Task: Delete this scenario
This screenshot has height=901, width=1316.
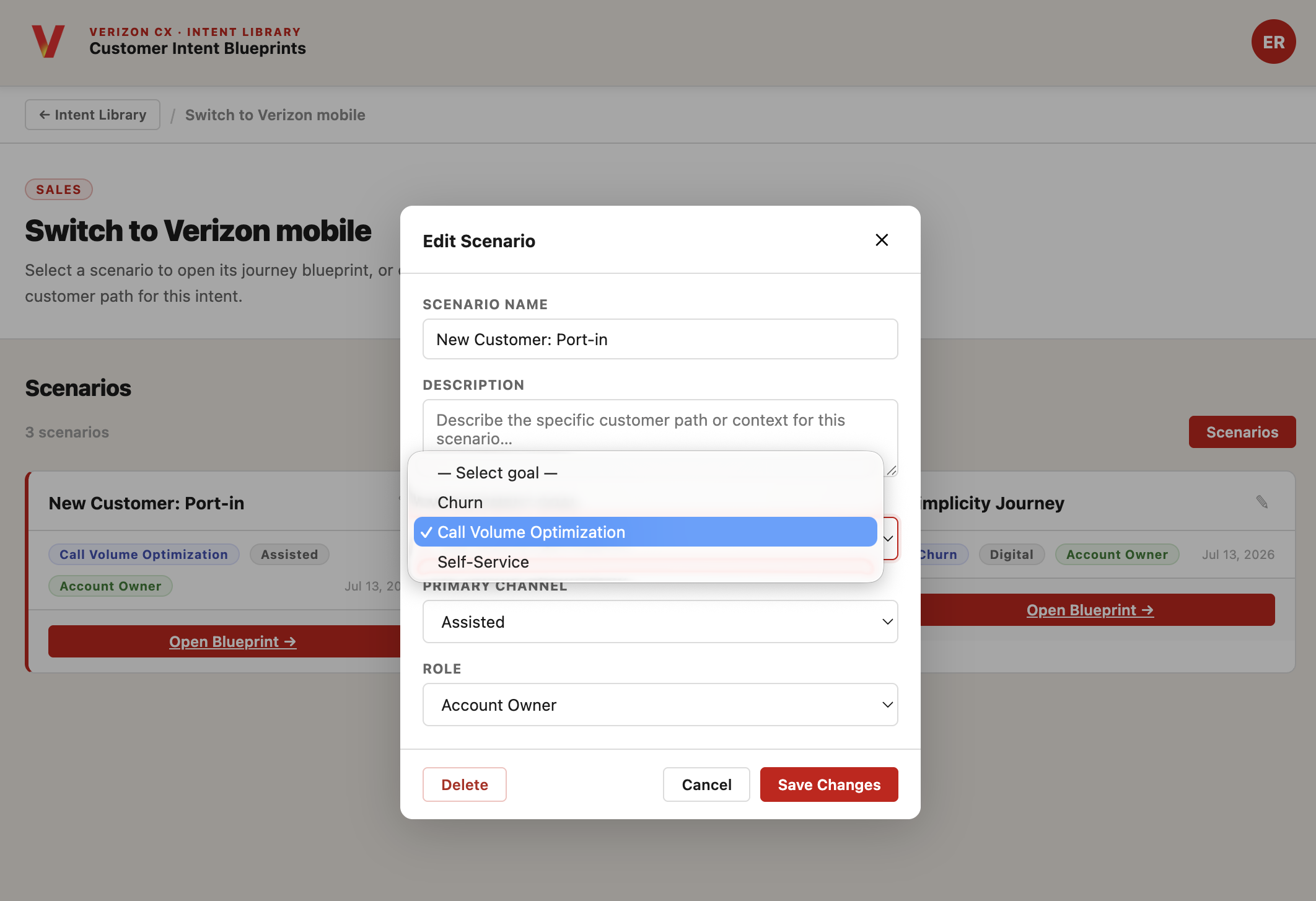Action: pyautogui.click(x=464, y=785)
